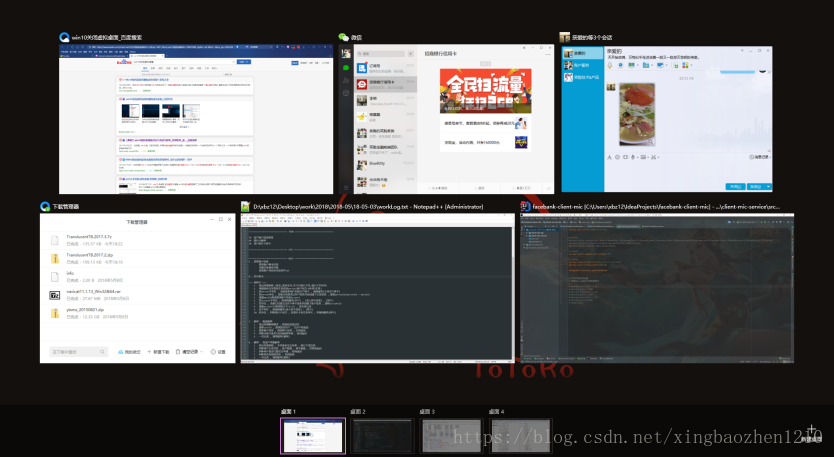
Task: Click the WeChat search input box
Action: (381, 54)
